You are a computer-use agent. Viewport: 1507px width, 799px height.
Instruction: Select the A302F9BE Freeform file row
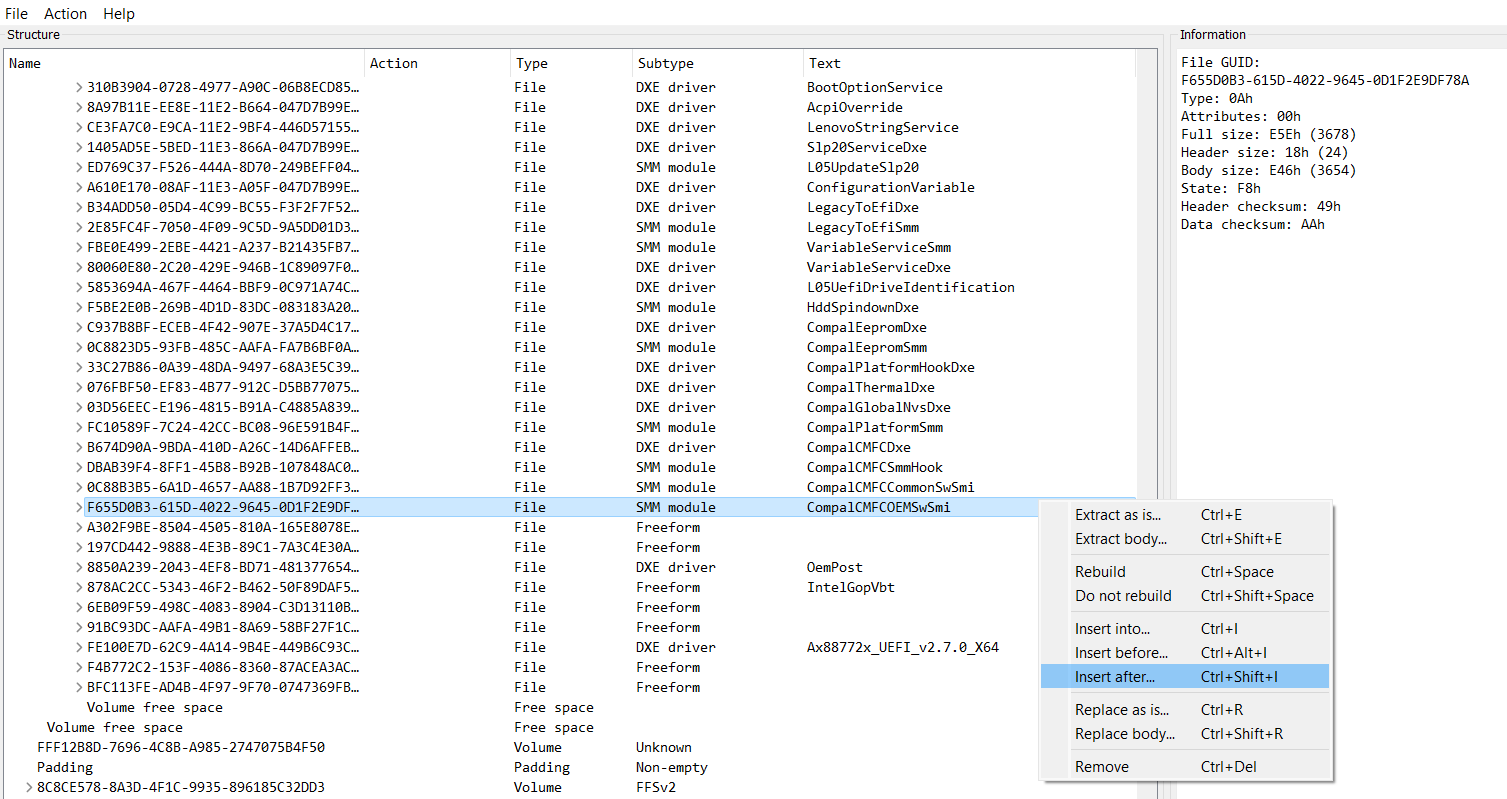point(570,527)
